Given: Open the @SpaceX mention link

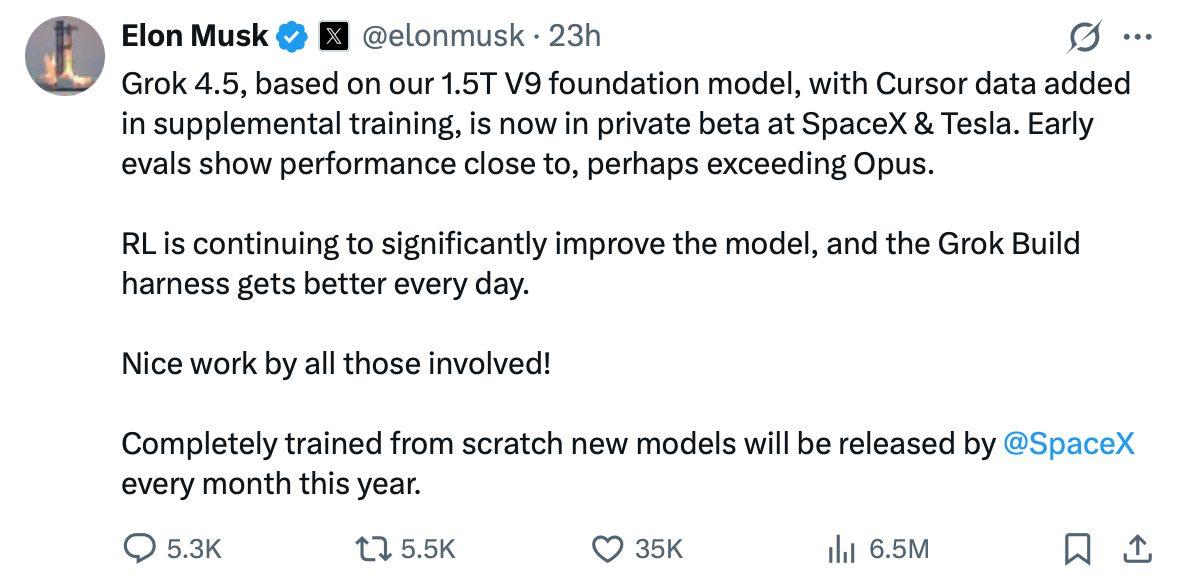Looking at the screenshot, I should click(1069, 444).
